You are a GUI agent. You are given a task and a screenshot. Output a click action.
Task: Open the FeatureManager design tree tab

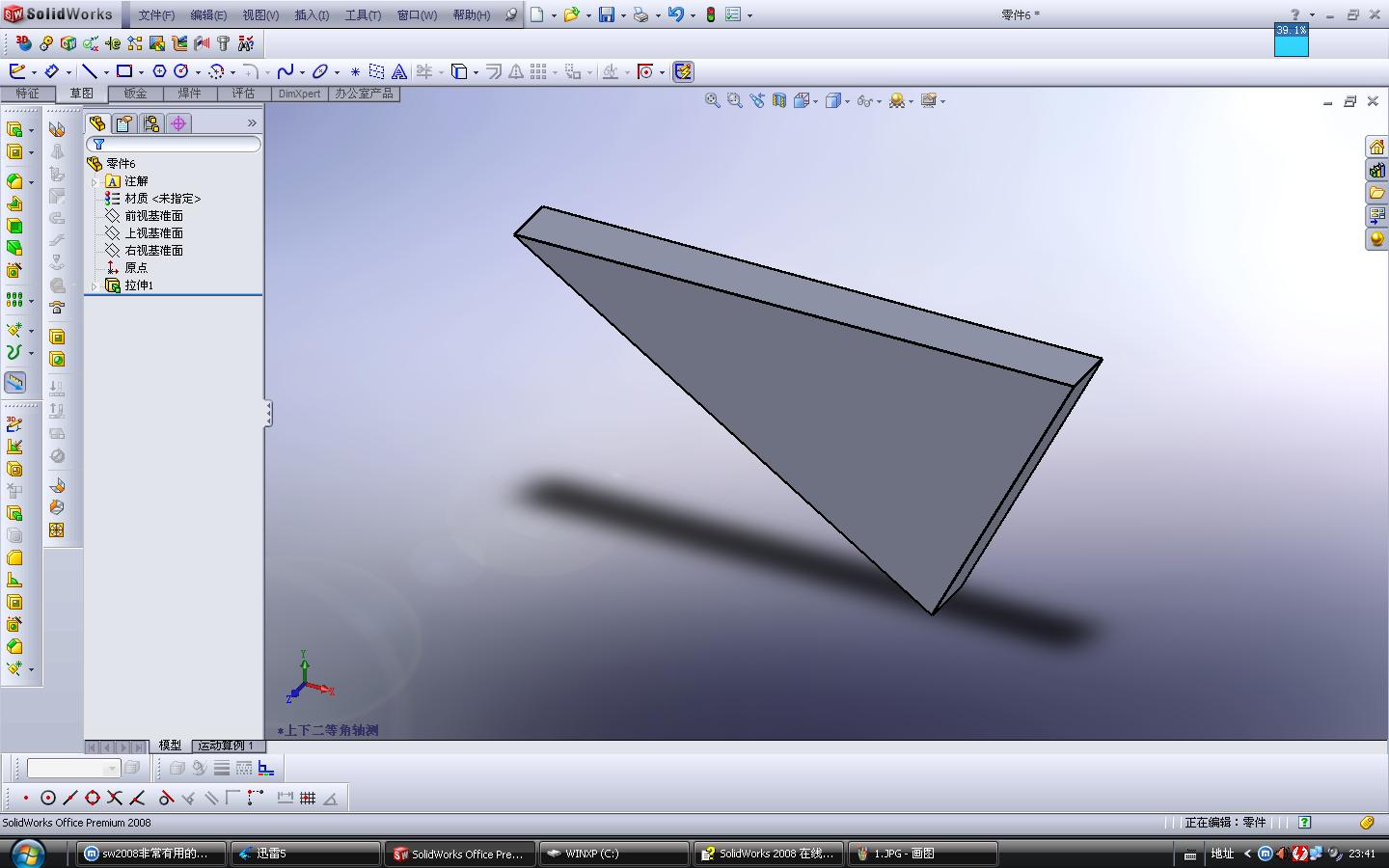(97, 123)
